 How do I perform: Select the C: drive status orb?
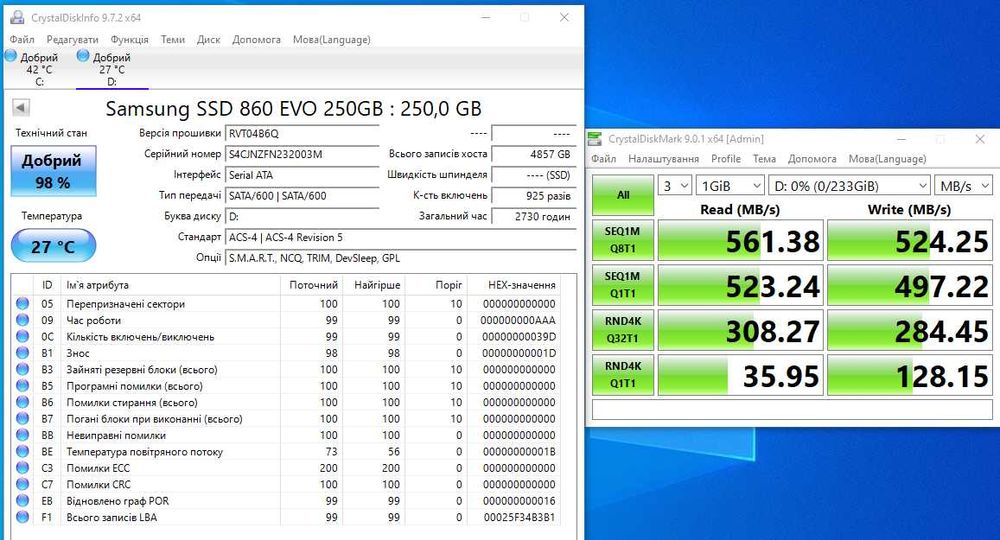[x=11, y=56]
